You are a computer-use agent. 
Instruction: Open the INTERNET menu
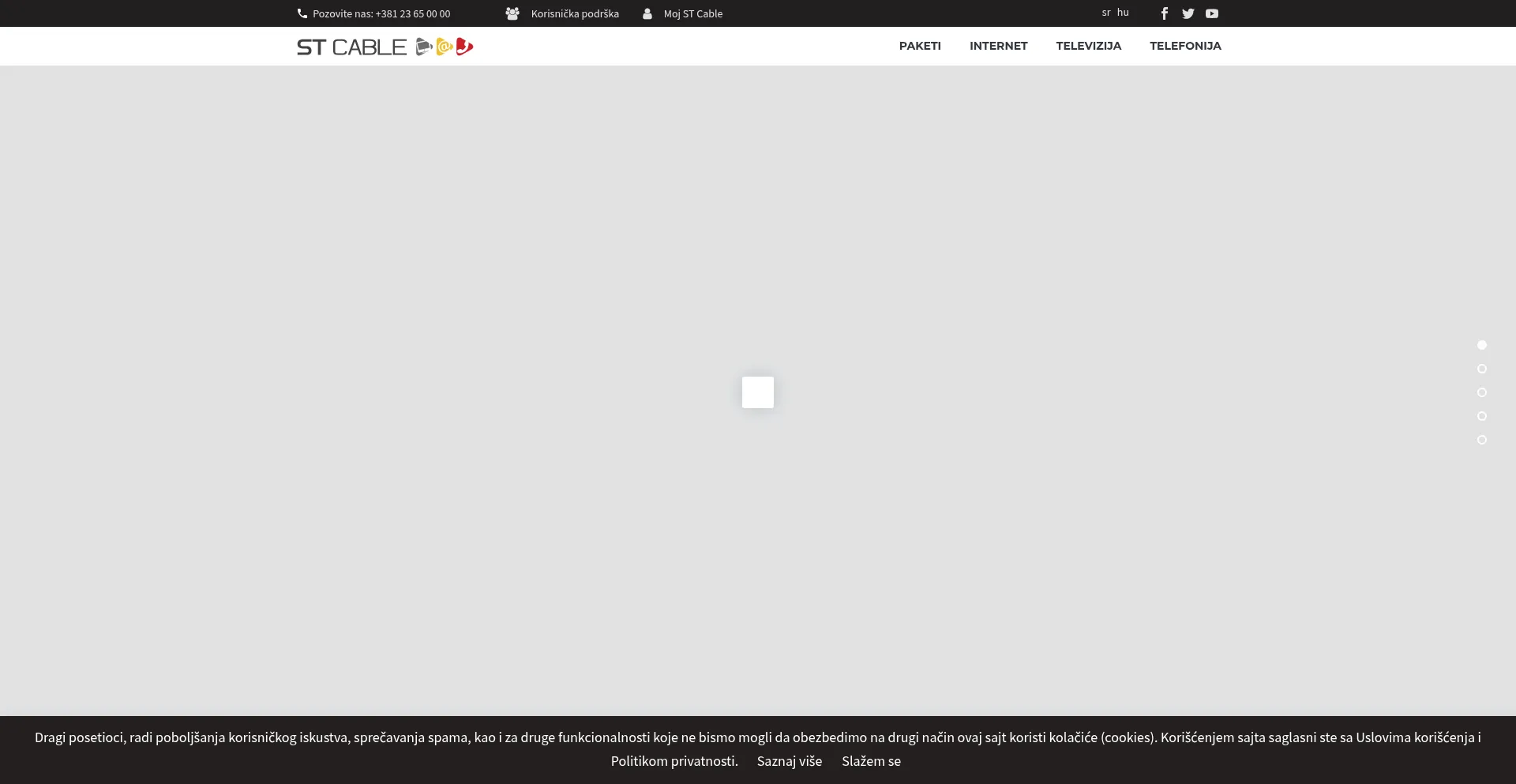pos(998,46)
